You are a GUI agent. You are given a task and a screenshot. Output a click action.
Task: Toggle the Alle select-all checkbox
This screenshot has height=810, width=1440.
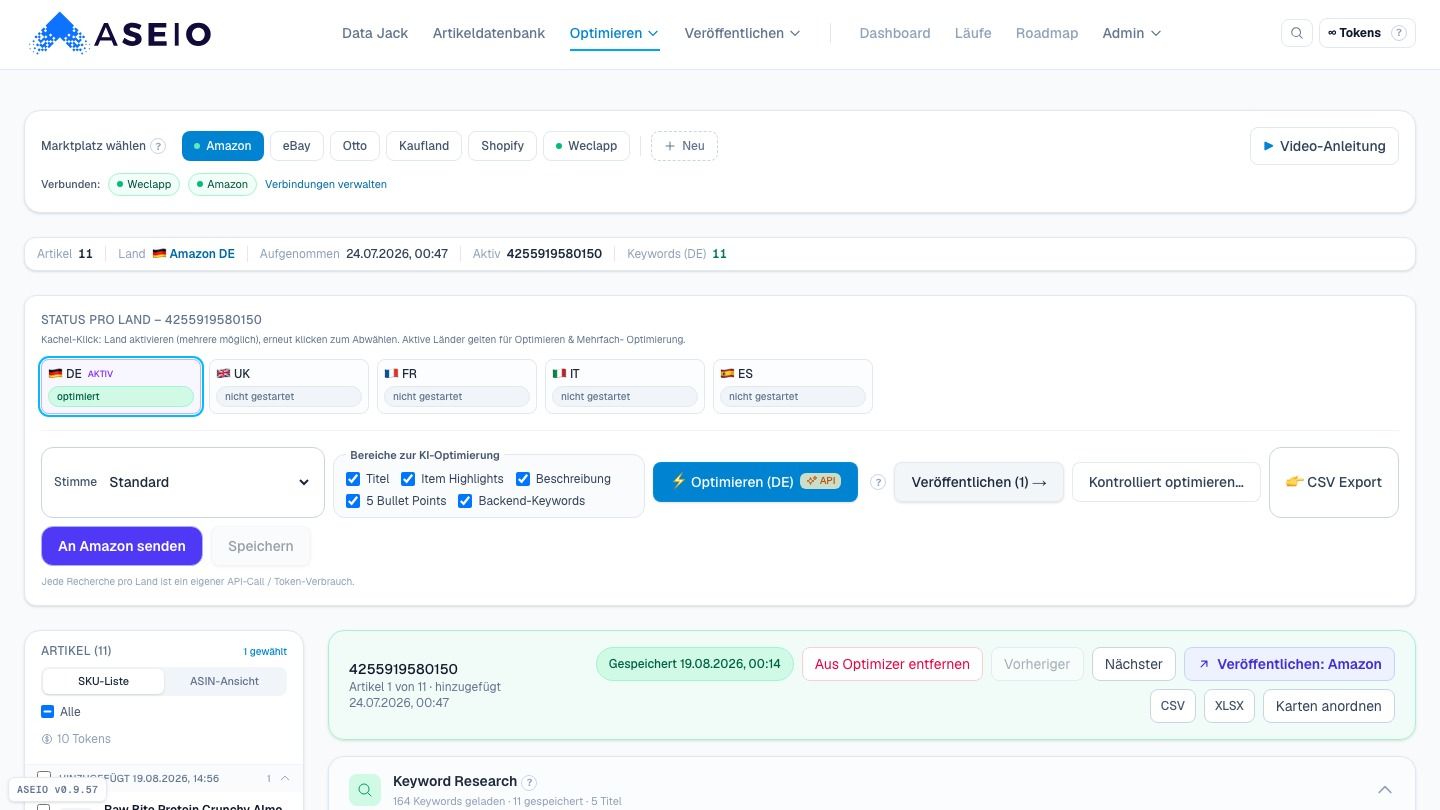47,712
